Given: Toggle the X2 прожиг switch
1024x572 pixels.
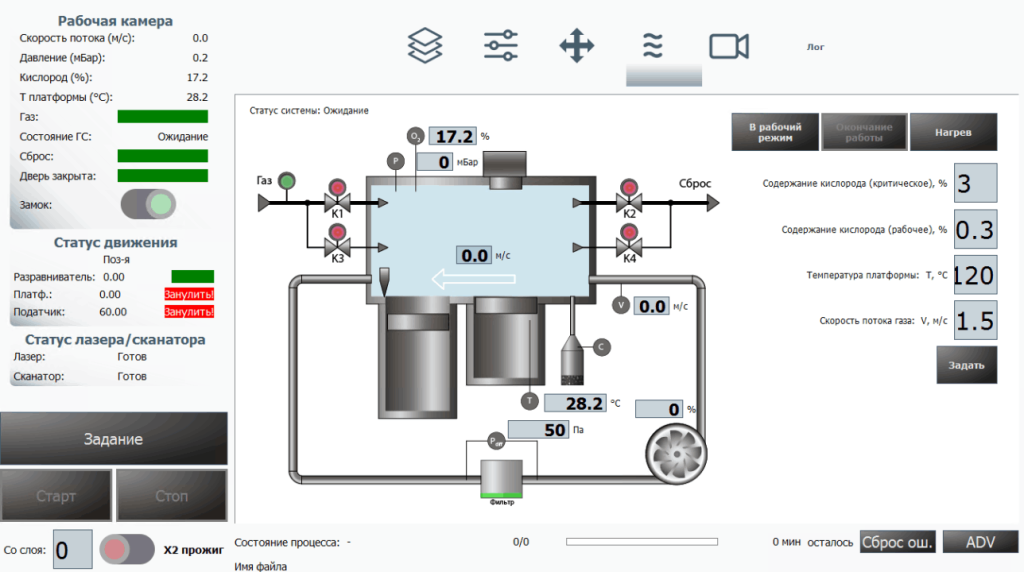Looking at the screenshot, I should 127,549.
